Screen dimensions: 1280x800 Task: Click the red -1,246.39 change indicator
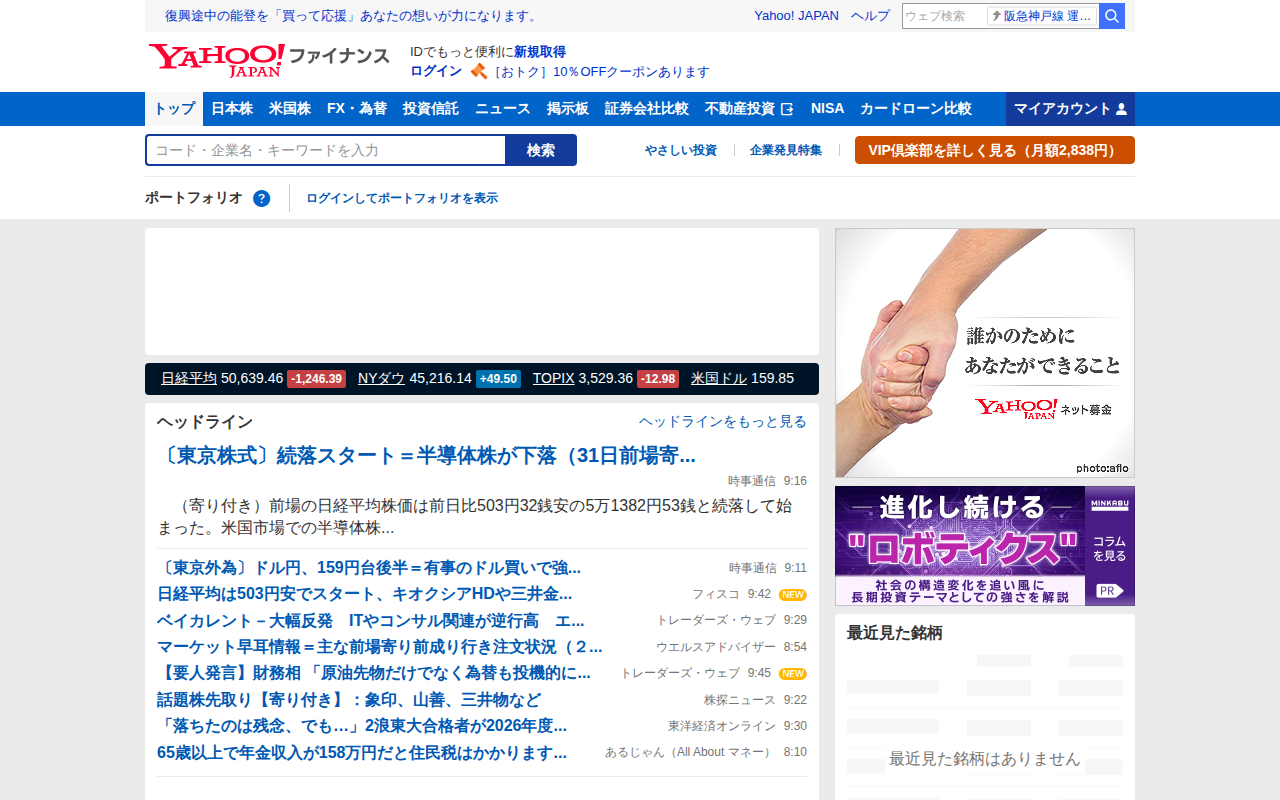316,378
